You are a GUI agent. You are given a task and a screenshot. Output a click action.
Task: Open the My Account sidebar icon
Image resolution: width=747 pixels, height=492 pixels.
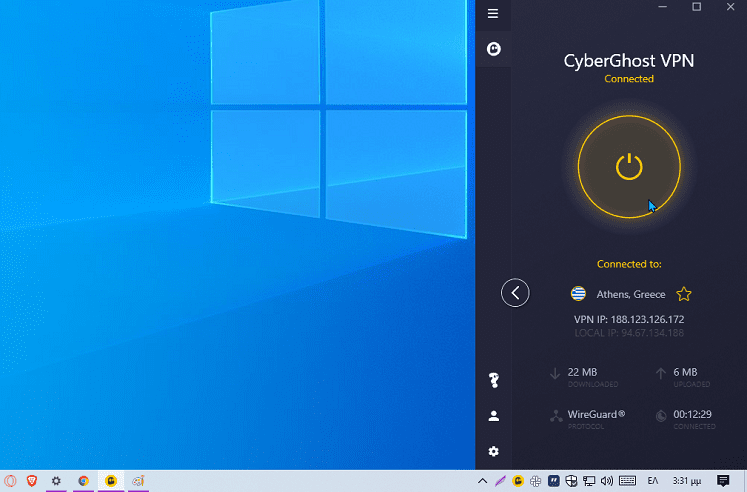pos(494,416)
